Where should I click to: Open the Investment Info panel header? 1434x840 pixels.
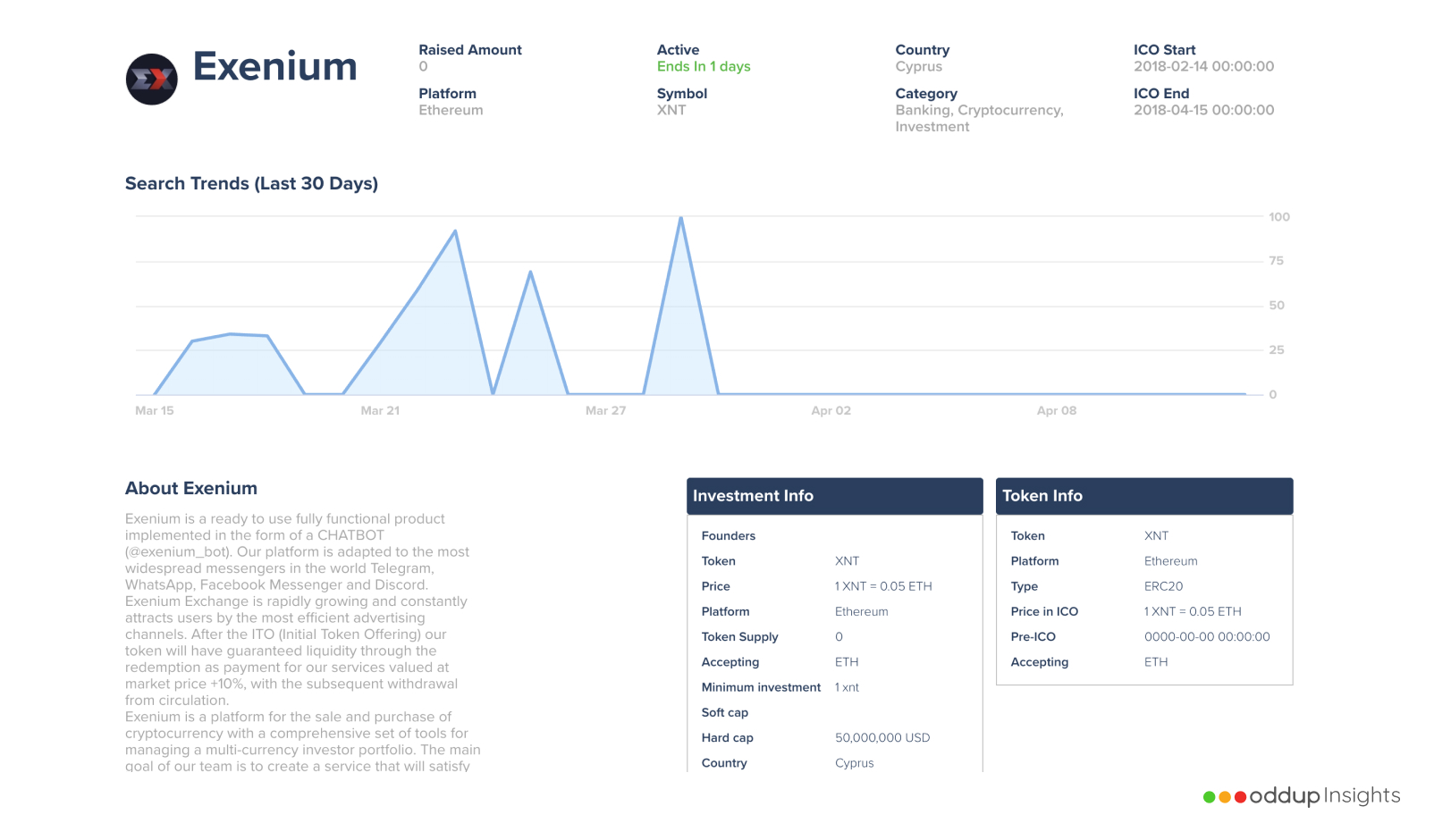tap(835, 496)
